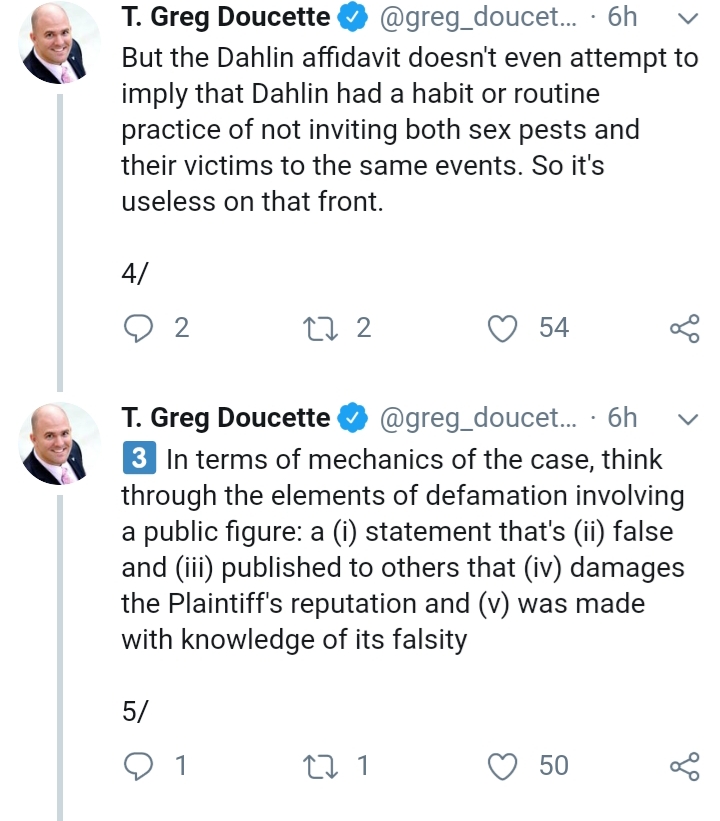720x821 pixels.
Task: Open options chevron on first tweet
Action: pos(688,19)
